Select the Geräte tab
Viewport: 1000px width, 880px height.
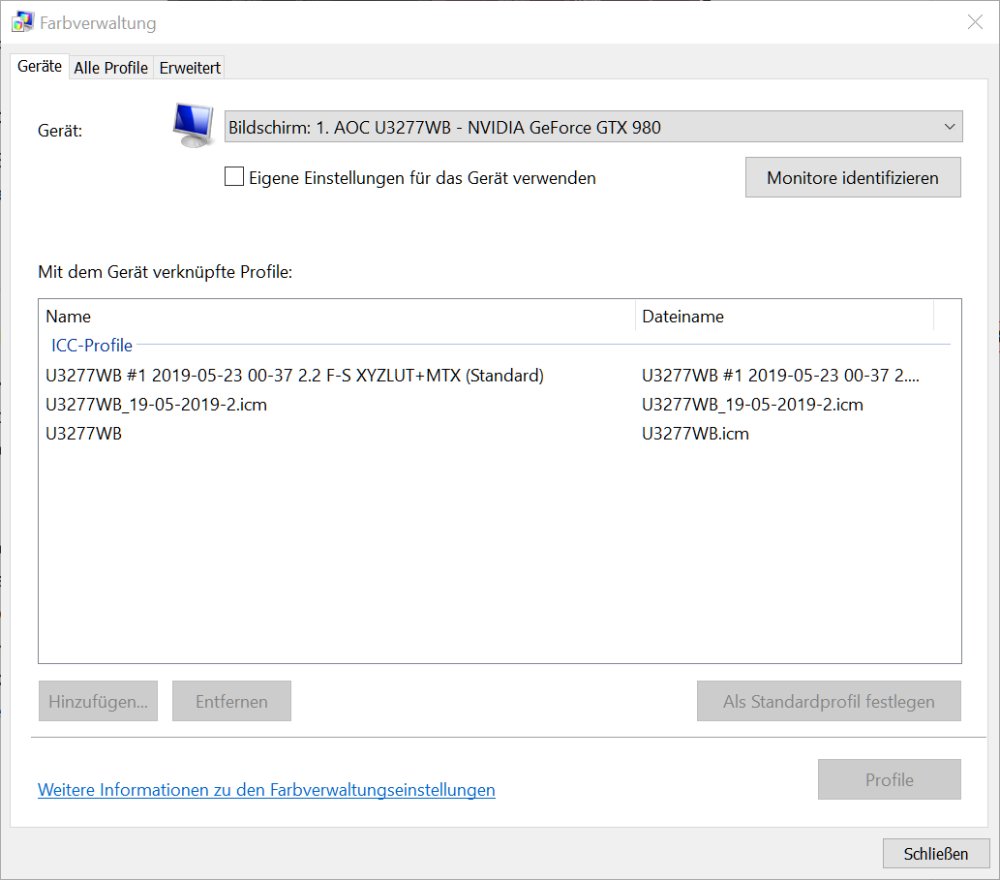coord(40,67)
